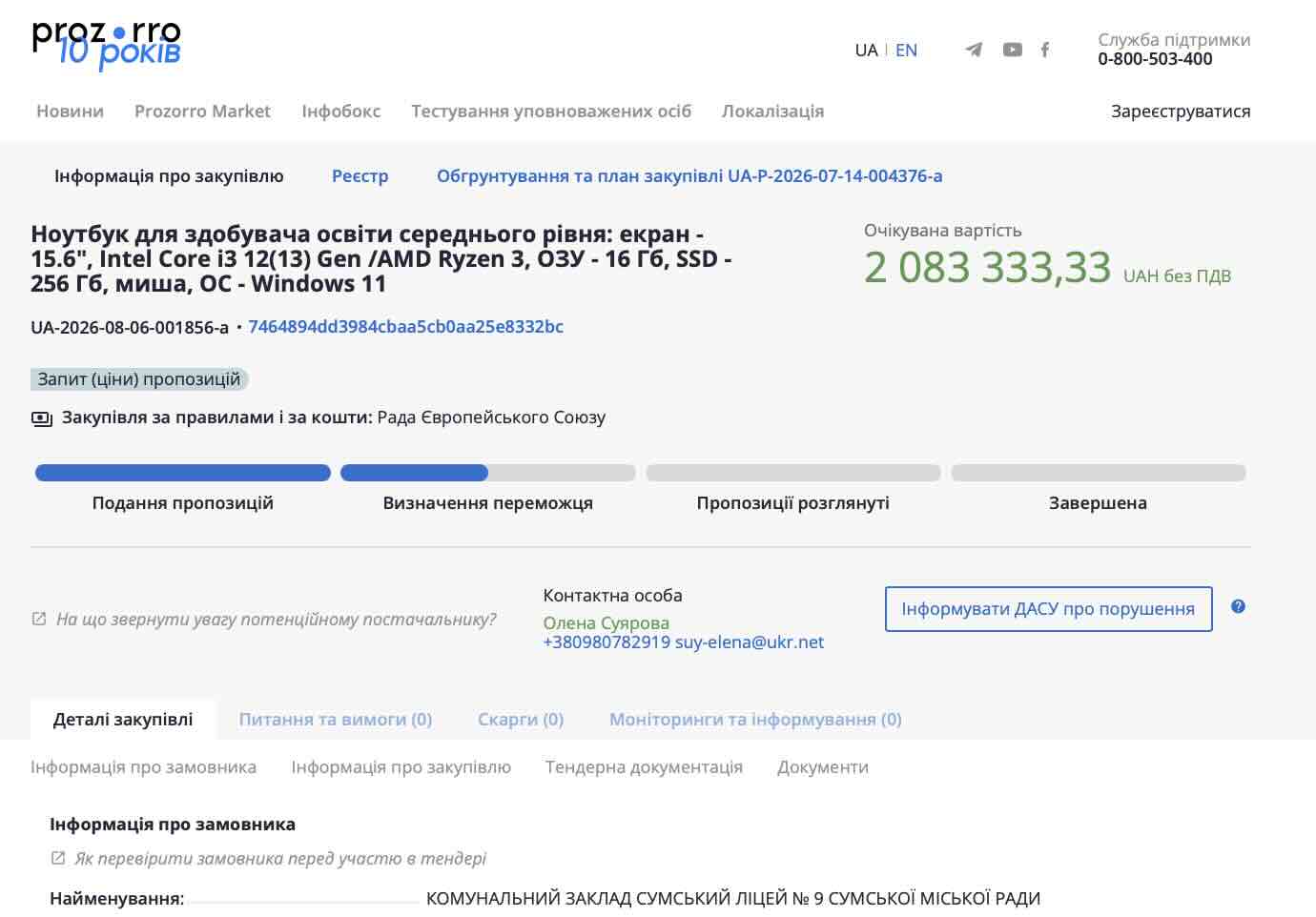
Task: Click the customer name КОМУНАЛЬНИЙ ЗАКЛАД СУМСЬКИЙ ЛІЦЕЙ № 9
Action: click(x=733, y=898)
